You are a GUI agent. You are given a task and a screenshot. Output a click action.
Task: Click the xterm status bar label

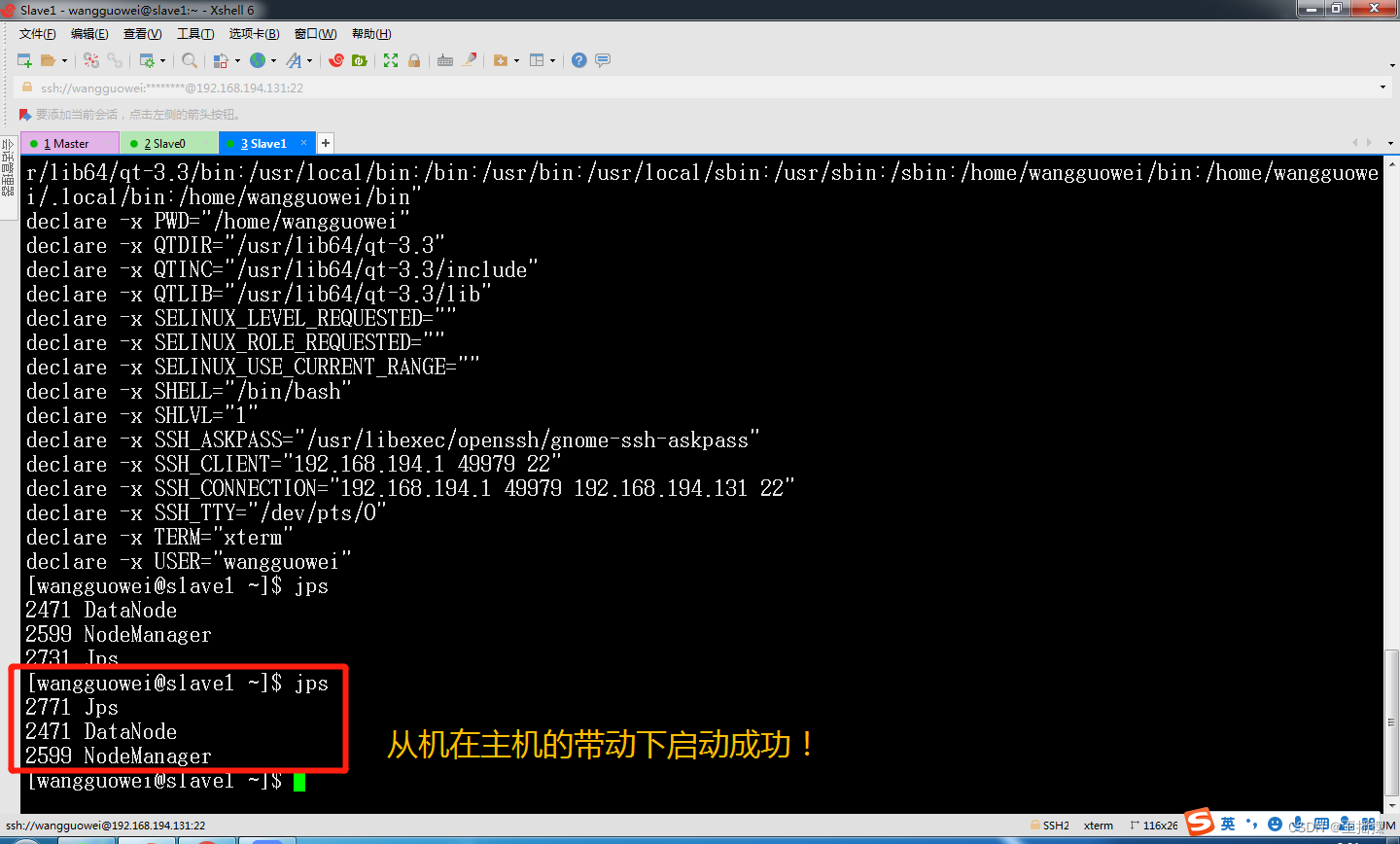1099,826
